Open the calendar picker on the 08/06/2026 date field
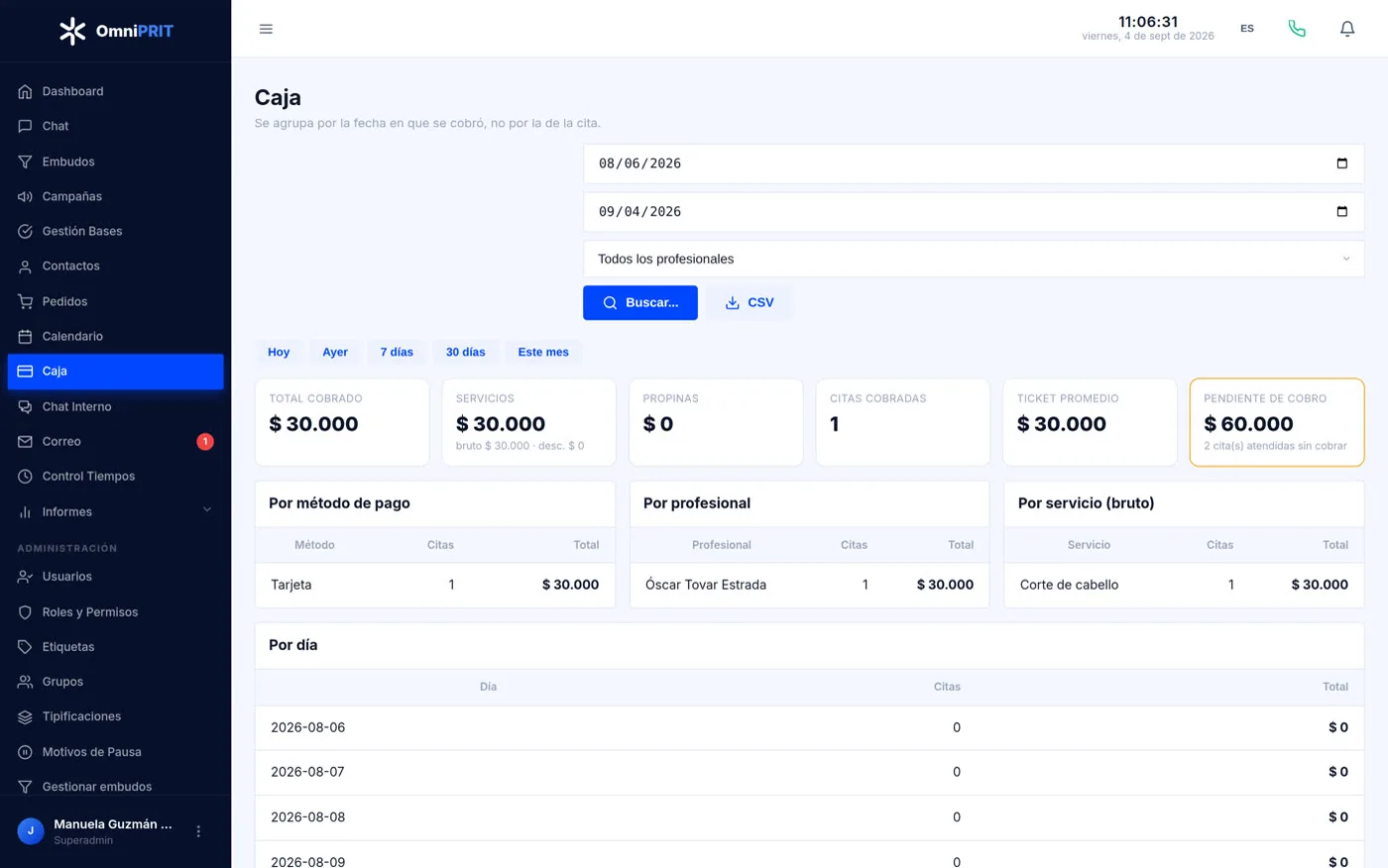Image resolution: width=1388 pixels, height=868 pixels. pos(1341,163)
